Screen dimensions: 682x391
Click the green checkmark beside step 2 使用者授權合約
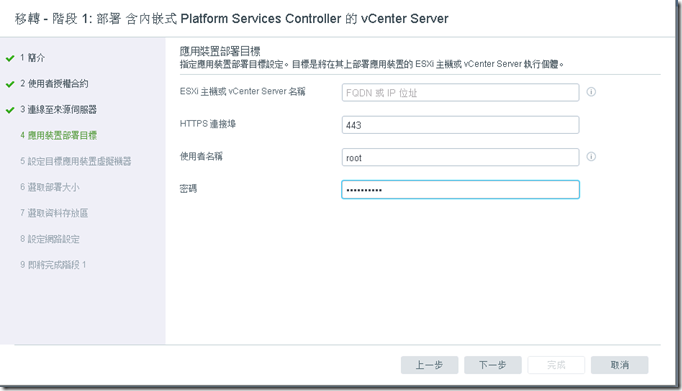[x=10, y=84]
